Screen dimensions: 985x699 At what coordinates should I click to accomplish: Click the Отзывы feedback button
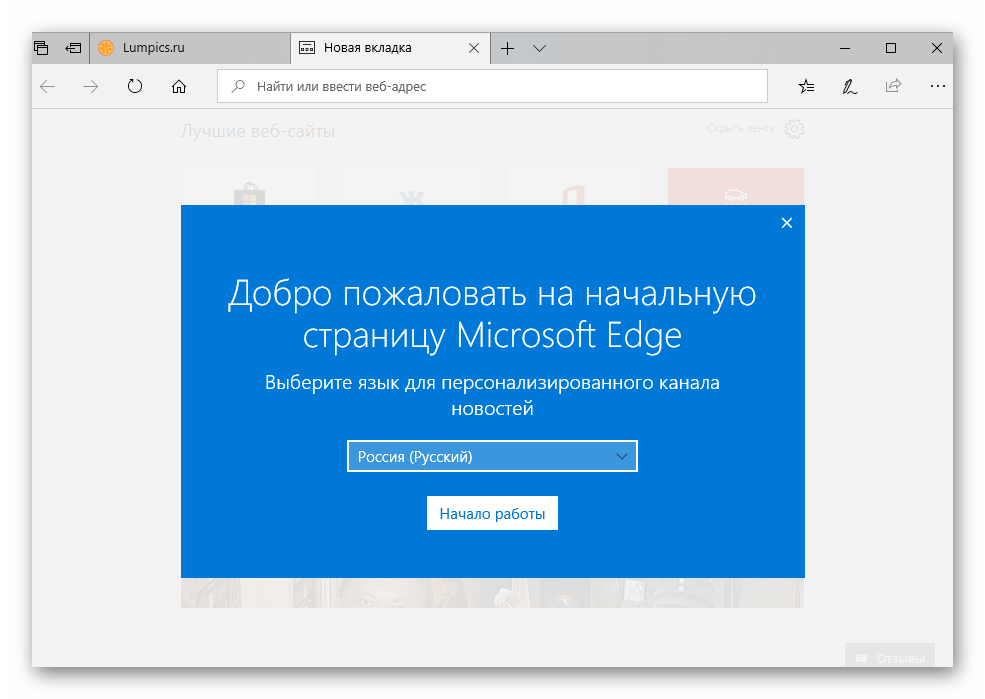[x=889, y=657]
